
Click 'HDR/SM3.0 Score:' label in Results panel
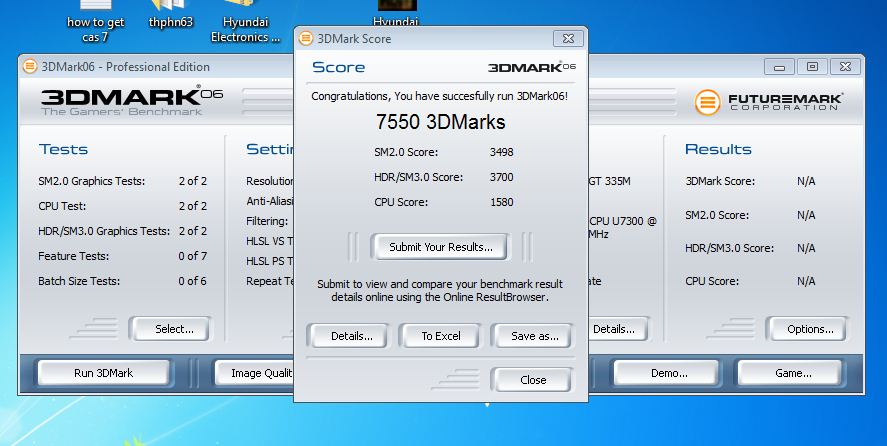(x=730, y=248)
